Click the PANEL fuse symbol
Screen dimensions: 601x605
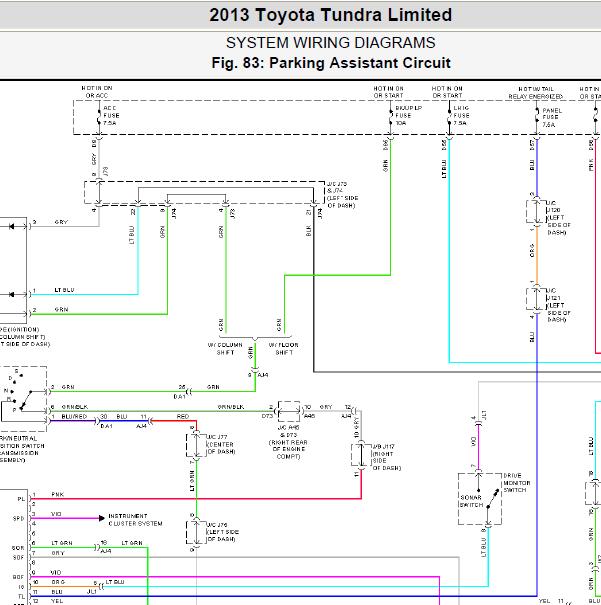tap(537, 117)
